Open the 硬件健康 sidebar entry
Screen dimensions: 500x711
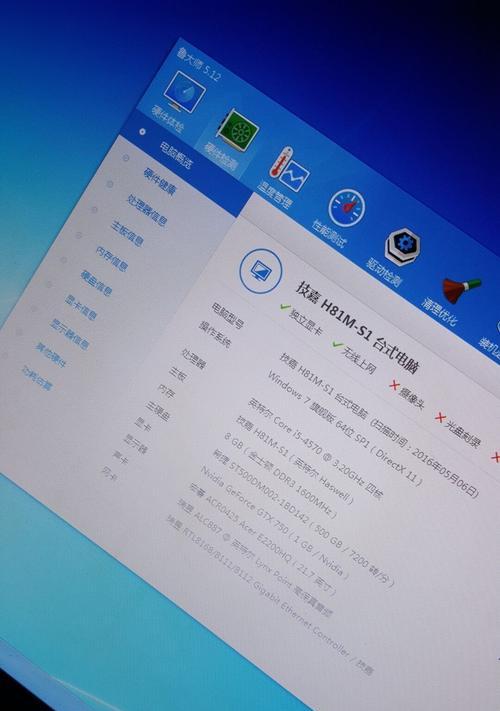pyautogui.click(x=160, y=181)
